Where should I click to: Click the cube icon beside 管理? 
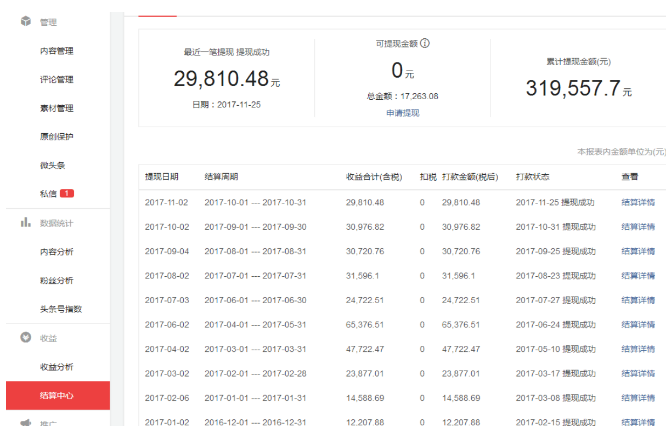[25, 22]
